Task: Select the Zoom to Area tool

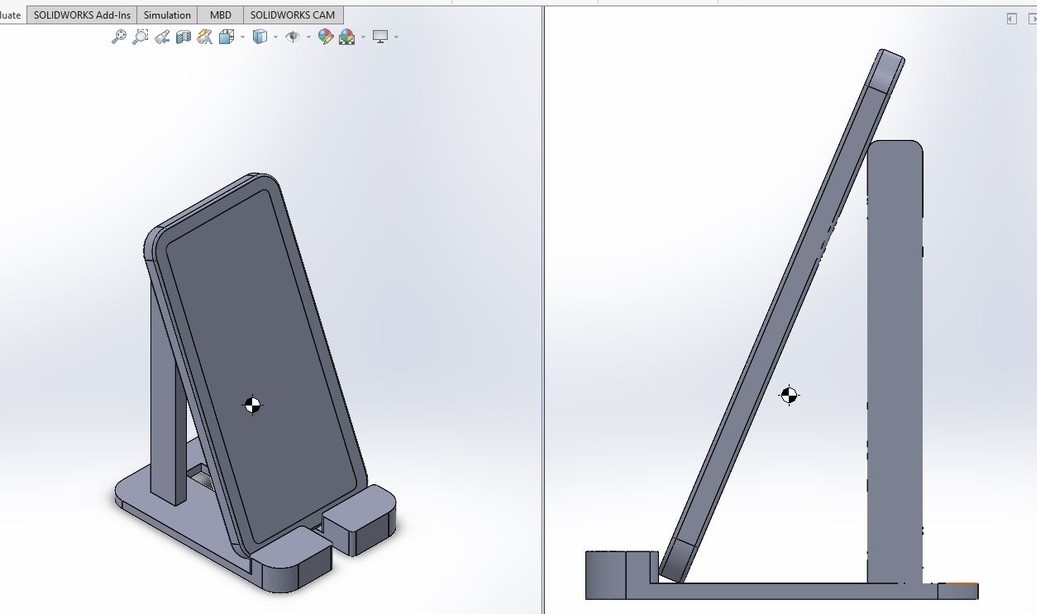Action: 140,37
